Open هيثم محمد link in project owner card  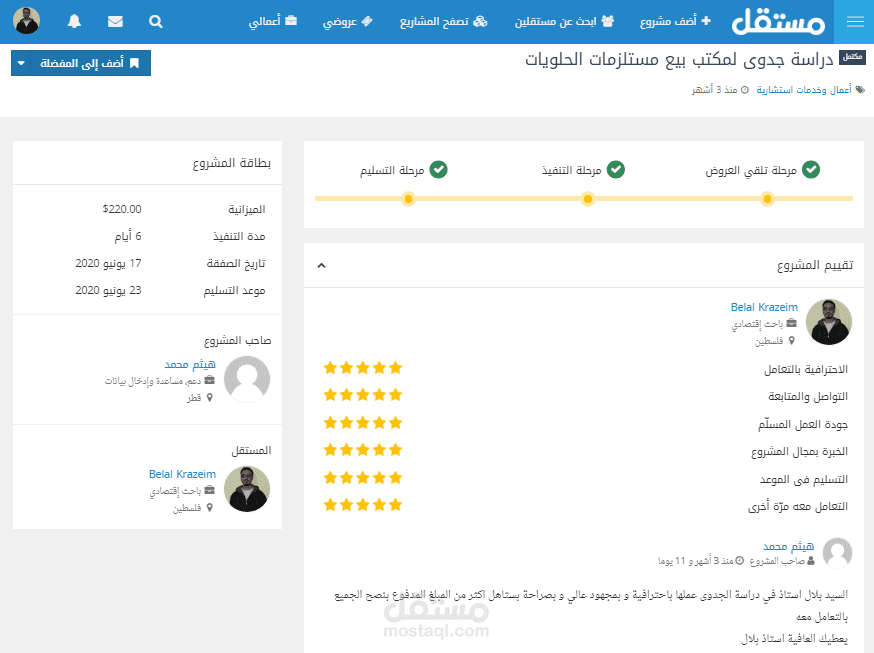[x=190, y=364]
